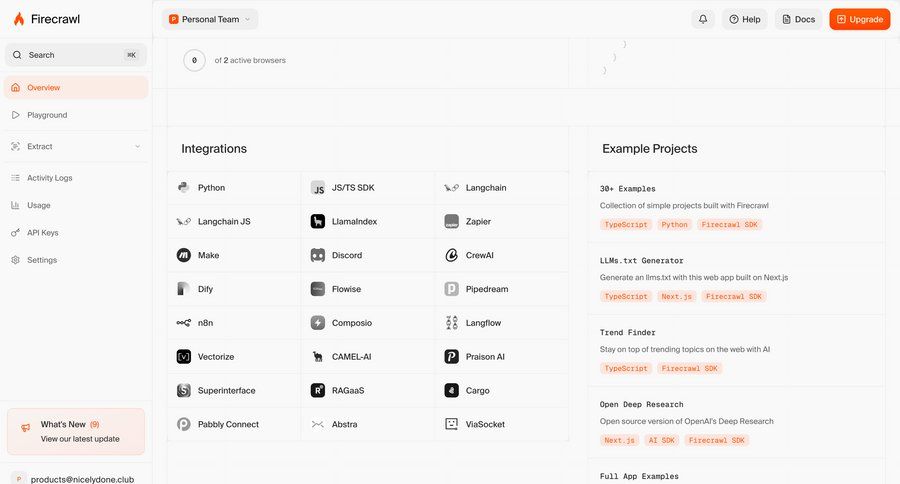Expand the Extract sidebar section
This screenshot has height=484, width=900.
137,147
